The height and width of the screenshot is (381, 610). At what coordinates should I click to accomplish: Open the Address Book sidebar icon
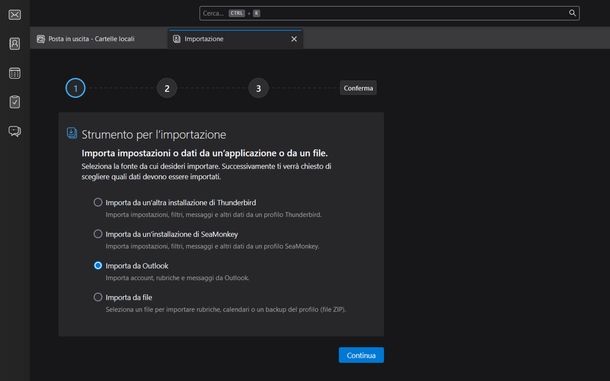click(x=15, y=44)
